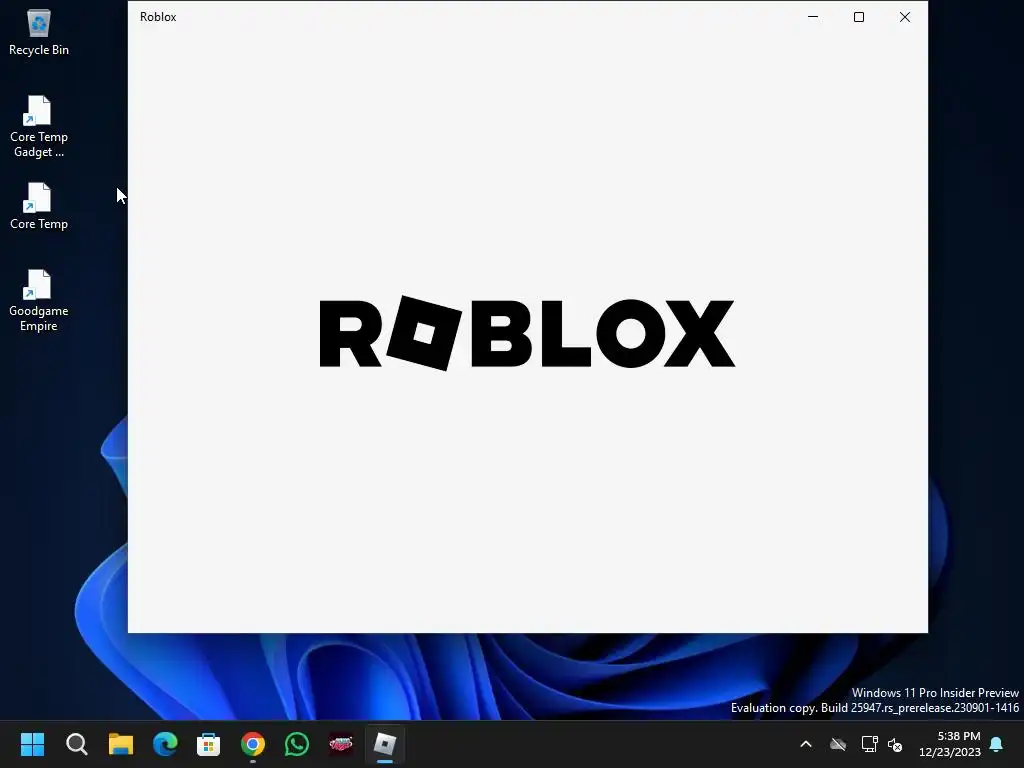Click the OneDrive cloud tray icon
The image size is (1024, 768).
(838, 744)
